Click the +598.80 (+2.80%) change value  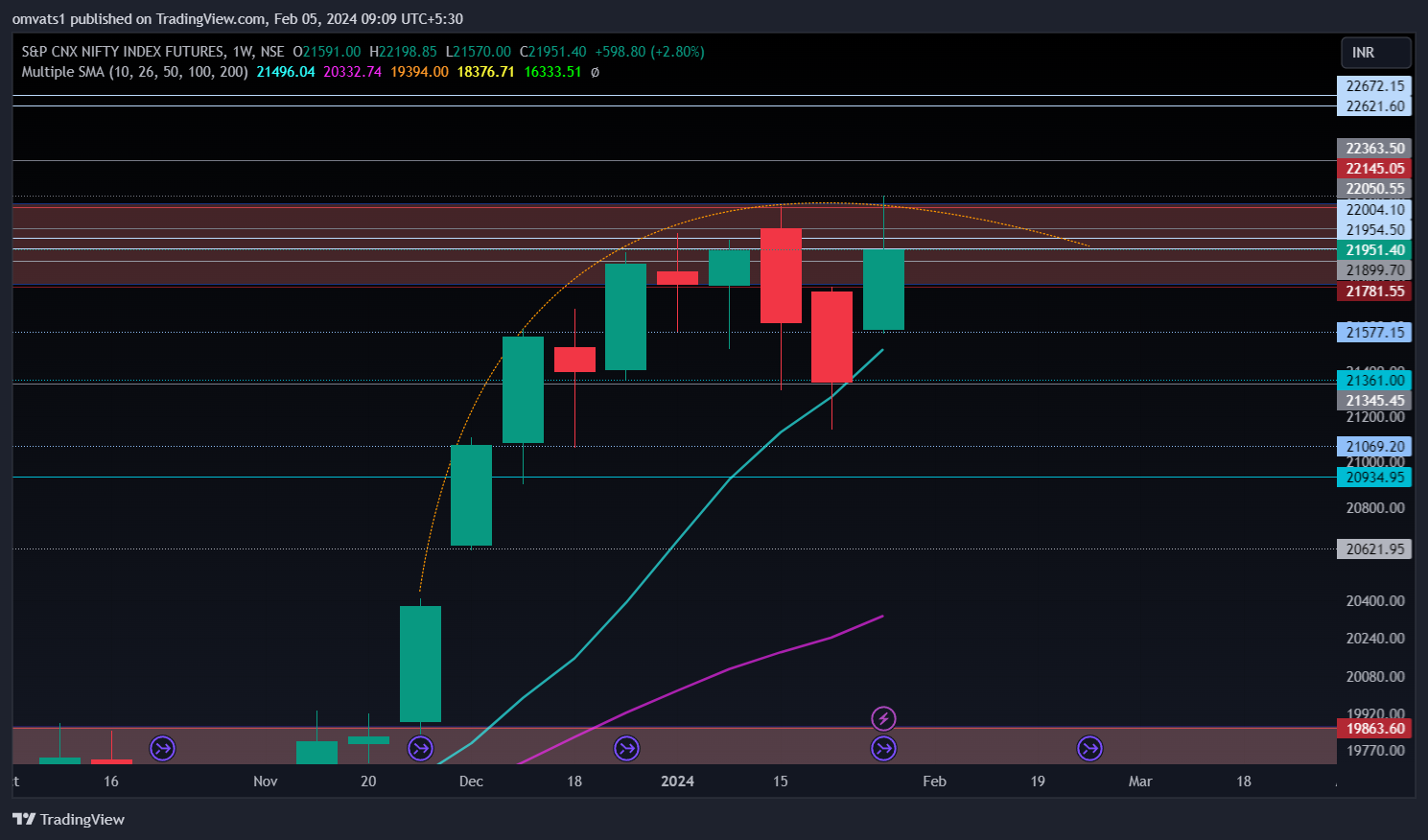pos(649,52)
